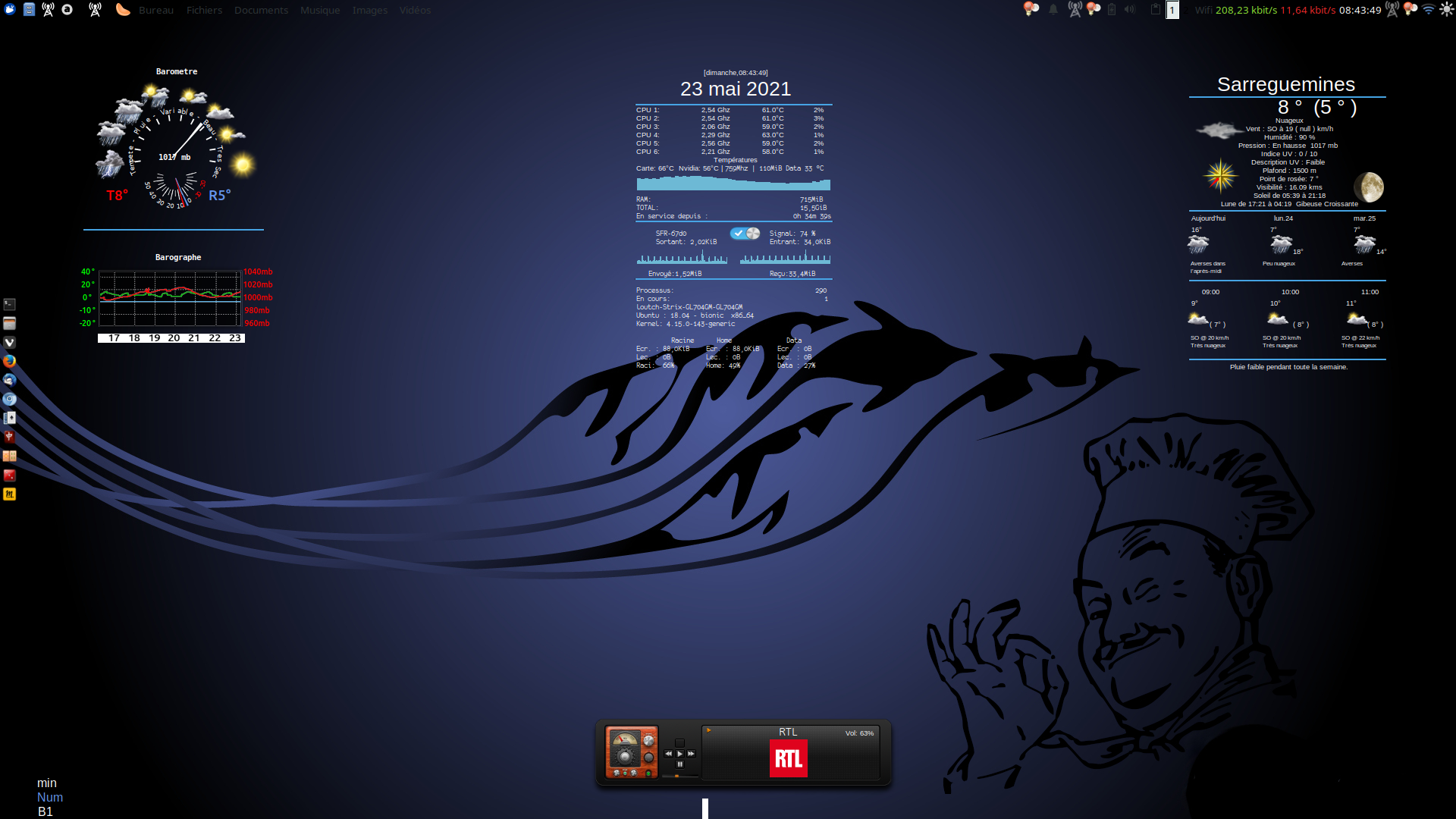Click the Wi-Fi signal network icon

point(1429,10)
